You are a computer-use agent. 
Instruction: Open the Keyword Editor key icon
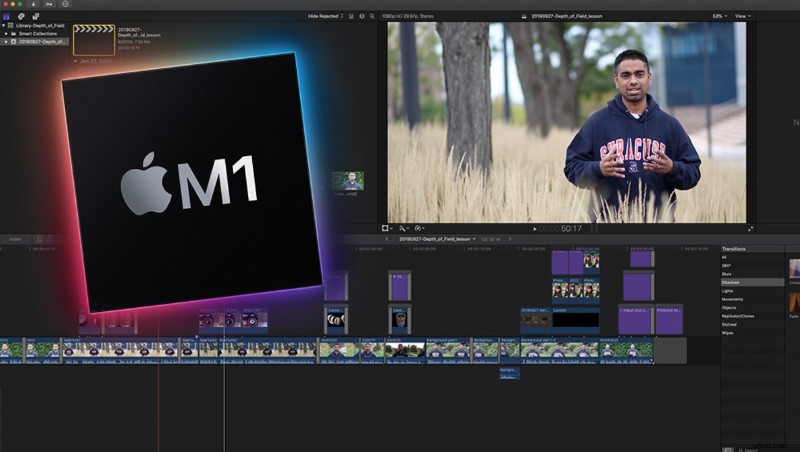[x=49, y=4]
